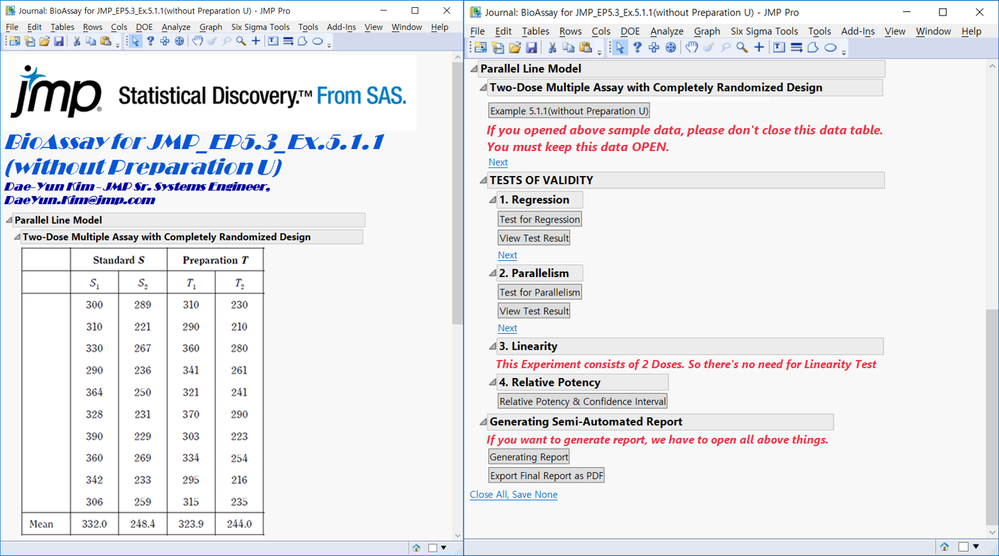Toggle checkbox in left window status bar
This screenshot has width=999, height=556.
point(433,548)
